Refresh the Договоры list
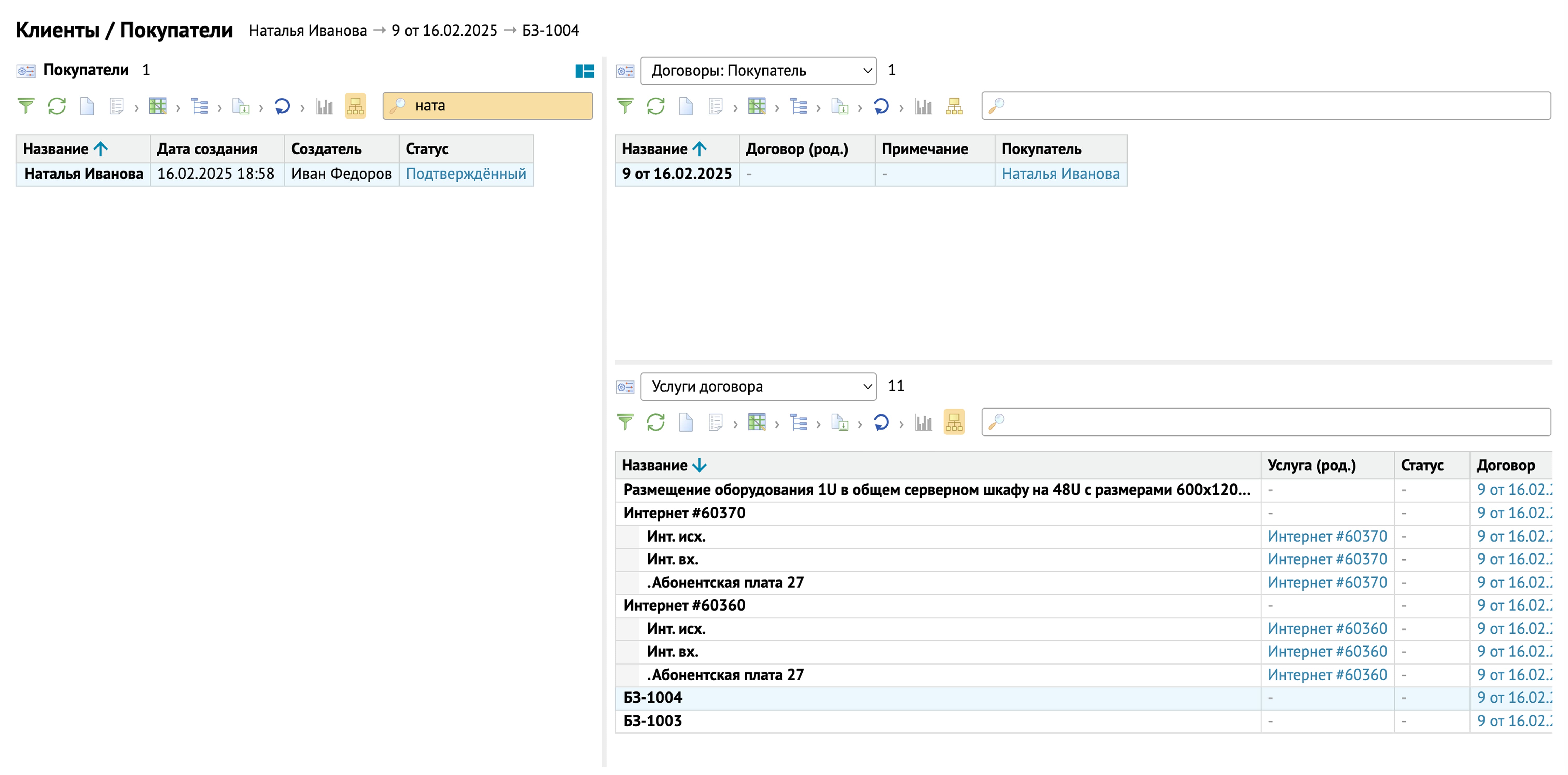The height and width of the screenshot is (775, 1568). coord(656,106)
